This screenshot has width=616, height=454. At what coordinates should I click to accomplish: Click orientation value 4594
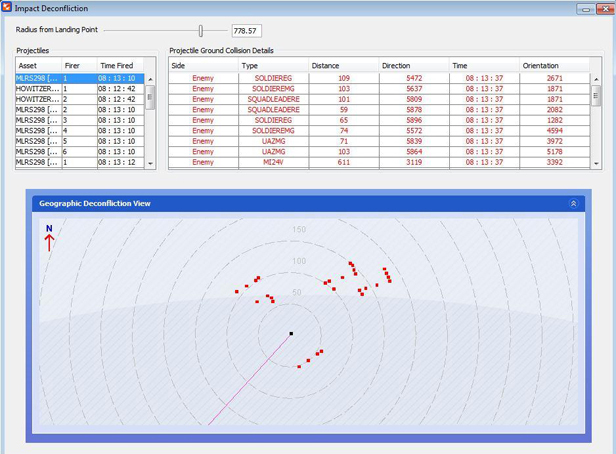555,131
